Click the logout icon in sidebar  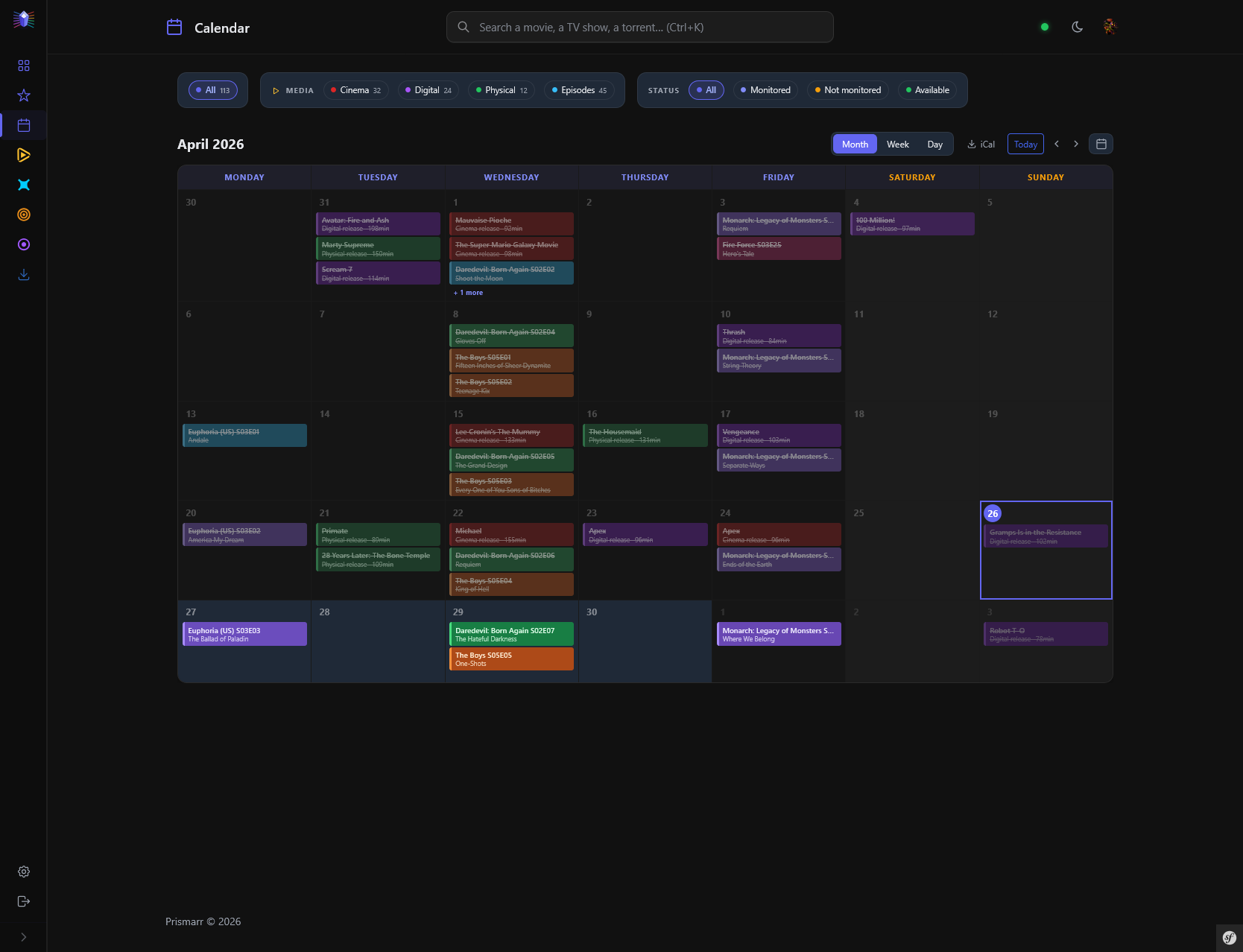click(x=24, y=901)
